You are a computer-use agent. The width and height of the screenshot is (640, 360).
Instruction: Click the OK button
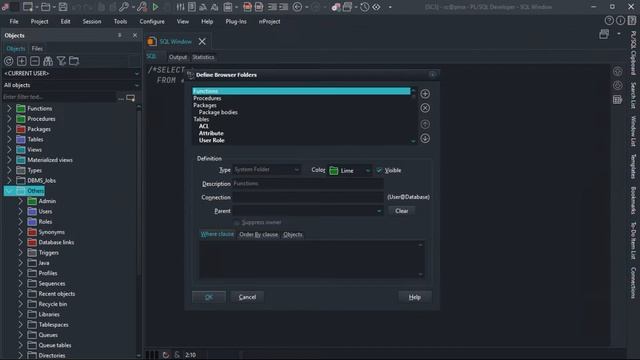[x=209, y=297]
